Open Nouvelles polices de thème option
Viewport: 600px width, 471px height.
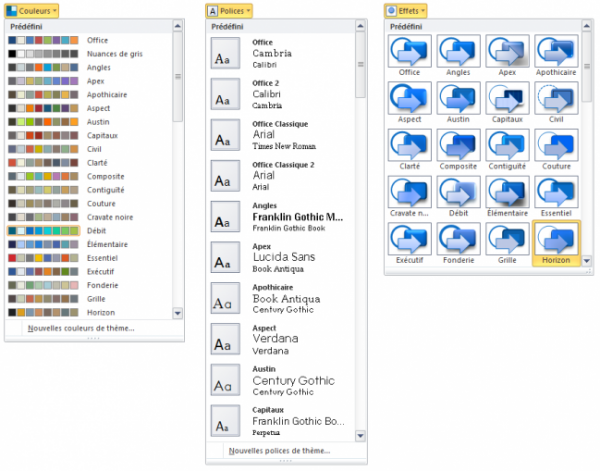pyautogui.click(x=279, y=451)
